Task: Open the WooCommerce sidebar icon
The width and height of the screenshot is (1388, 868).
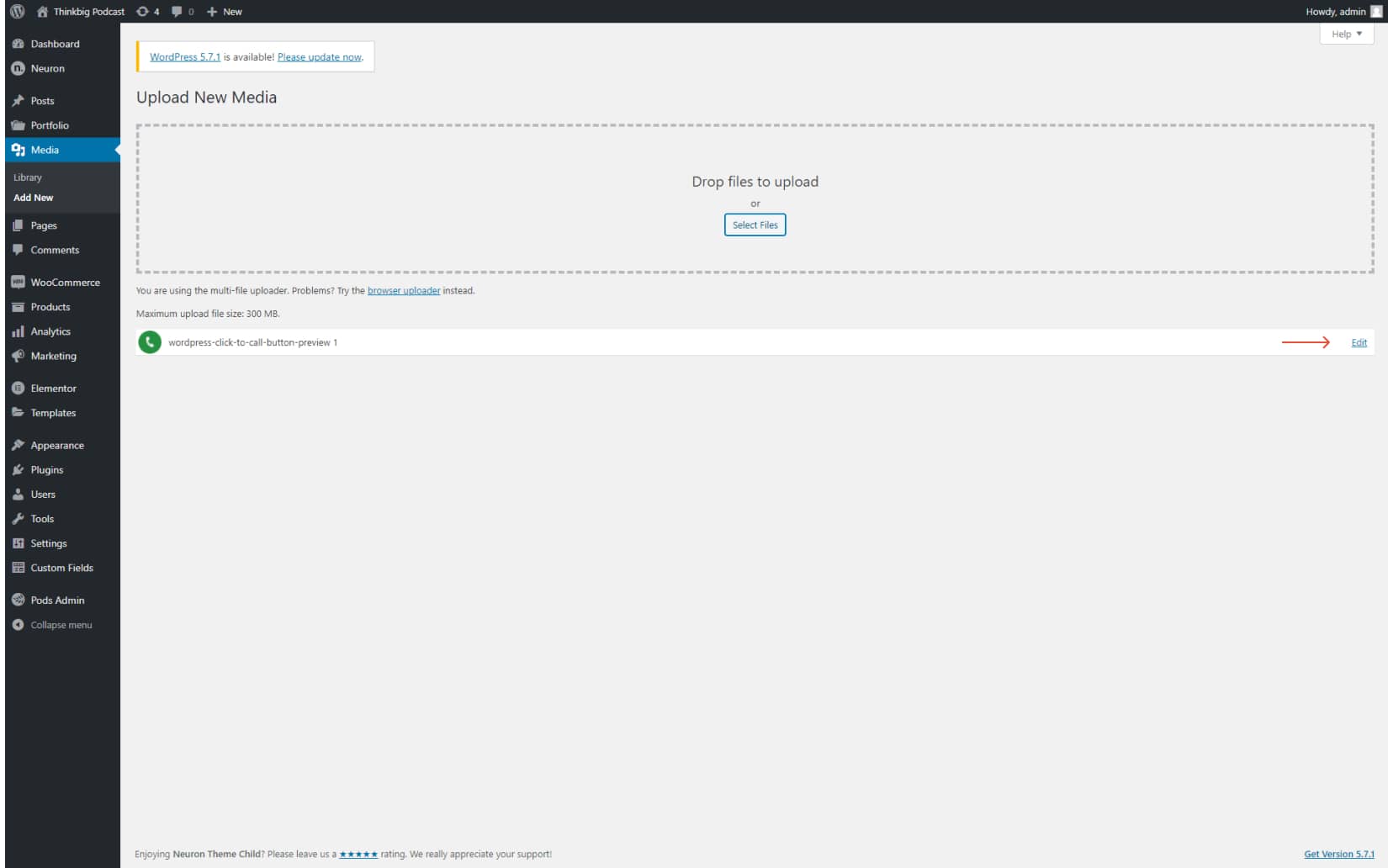Action: [18, 282]
